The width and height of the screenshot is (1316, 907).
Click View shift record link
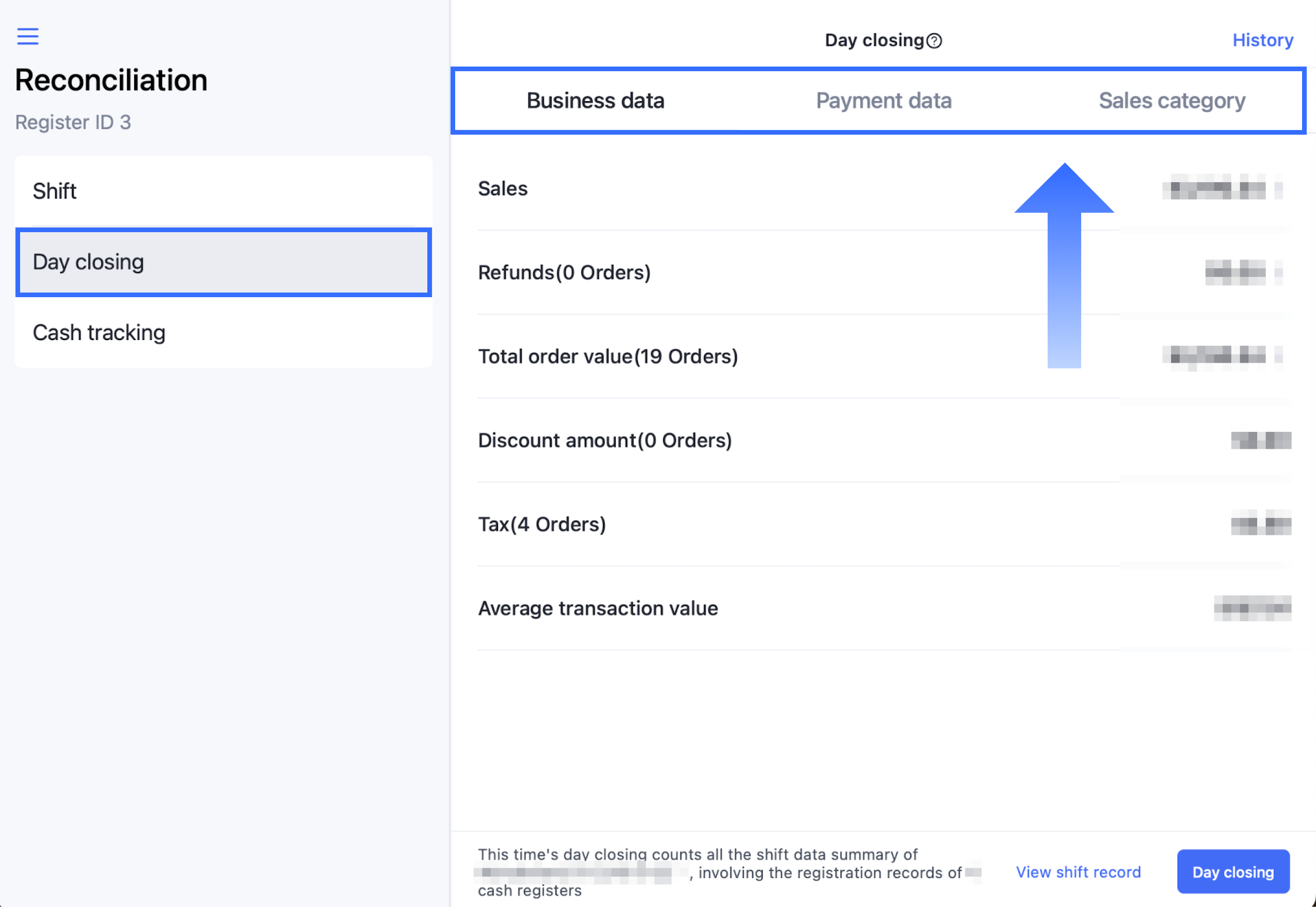[x=1078, y=872]
